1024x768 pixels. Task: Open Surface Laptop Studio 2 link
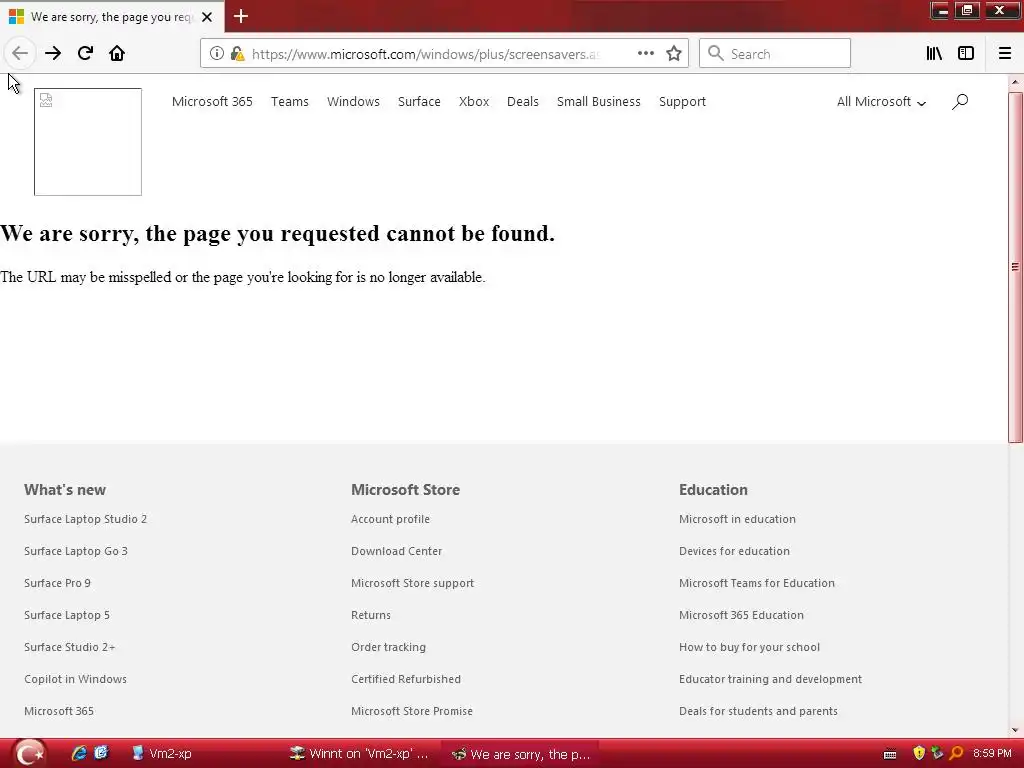point(86,519)
